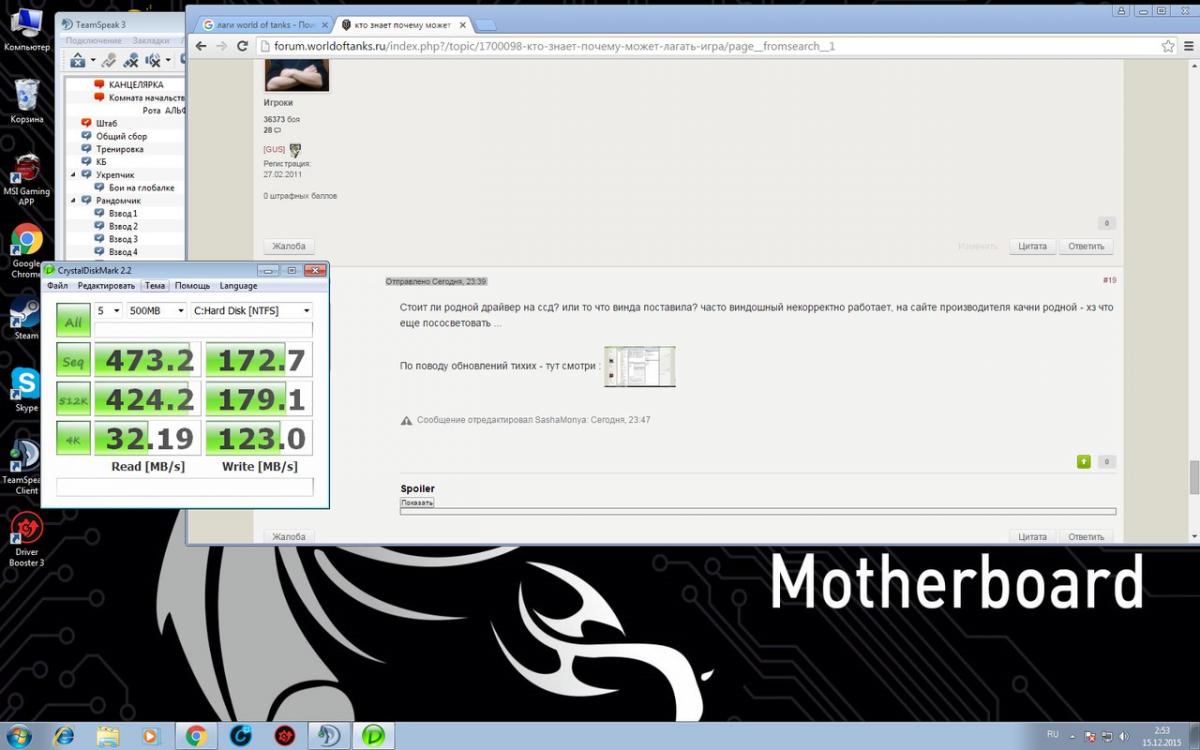Open Файл menu in CrystalDiskMark
Viewport: 1200px width, 750px height.
[x=57, y=286]
